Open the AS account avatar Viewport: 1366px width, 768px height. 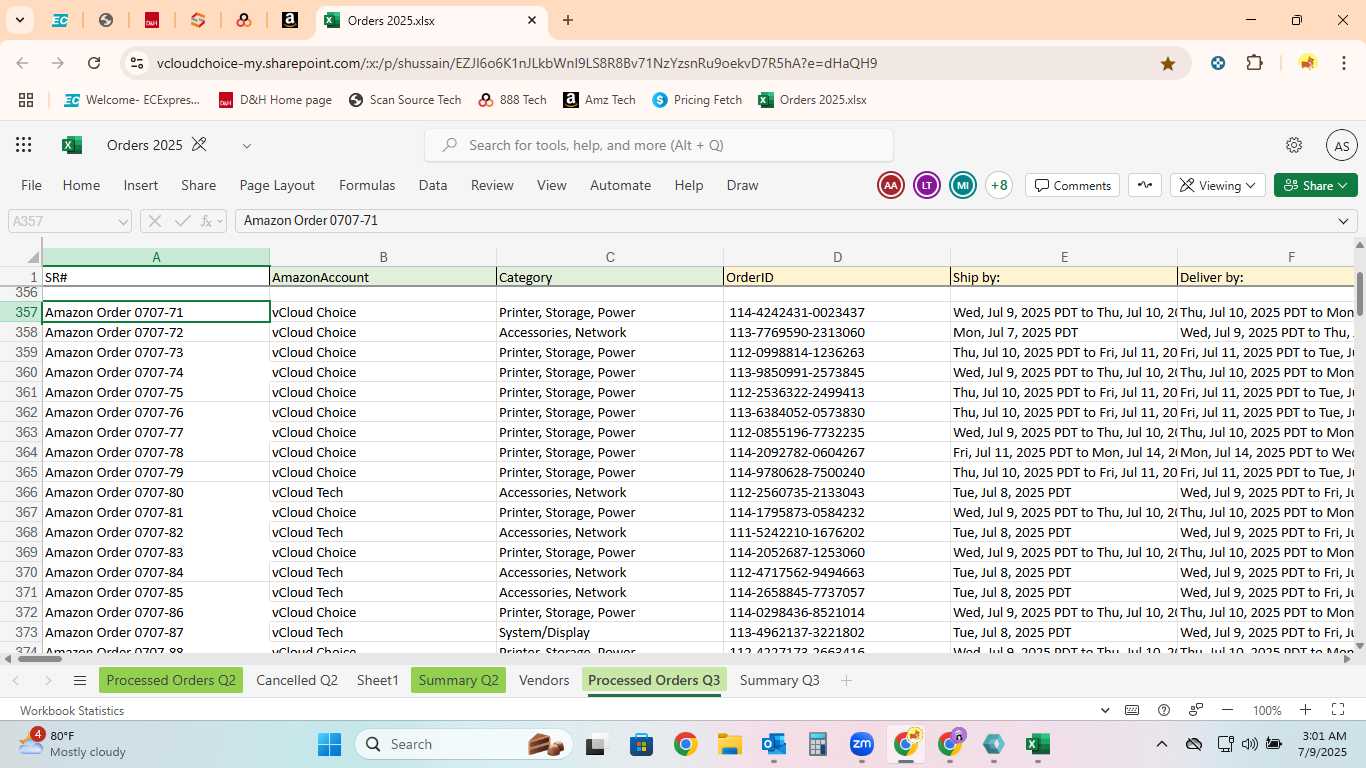click(1342, 145)
